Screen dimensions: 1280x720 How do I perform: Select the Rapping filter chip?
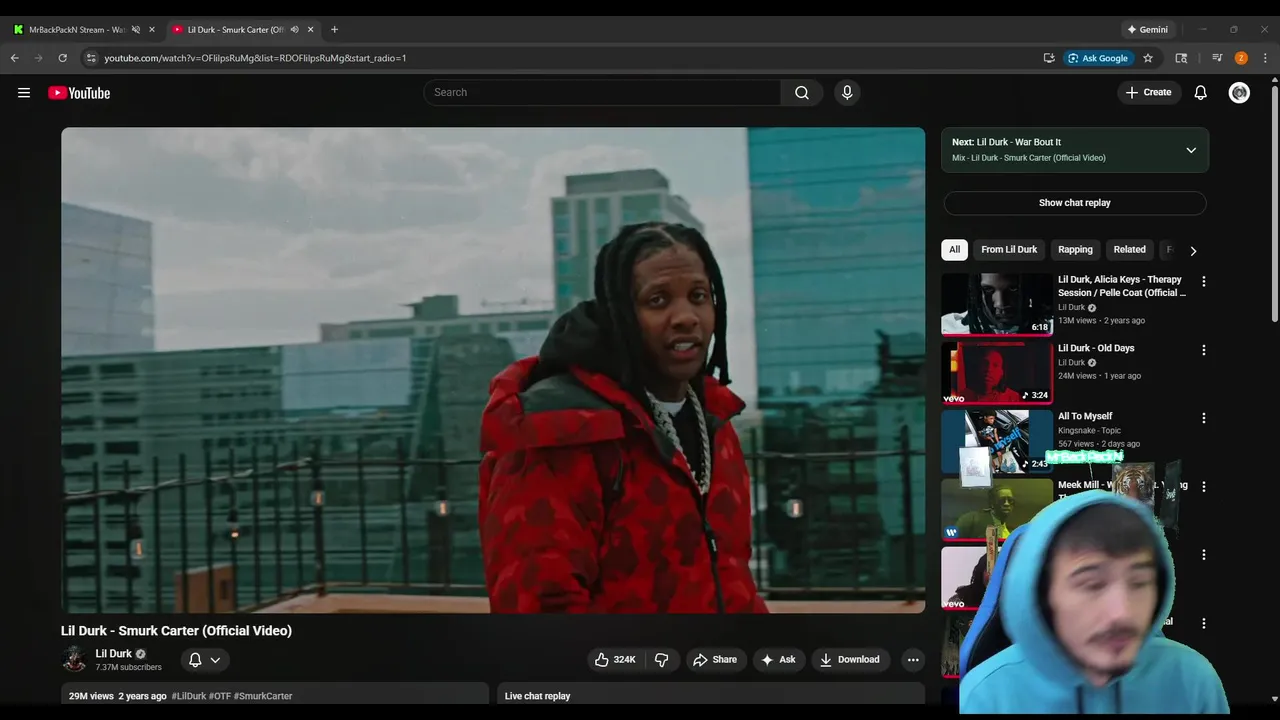pos(1076,250)
